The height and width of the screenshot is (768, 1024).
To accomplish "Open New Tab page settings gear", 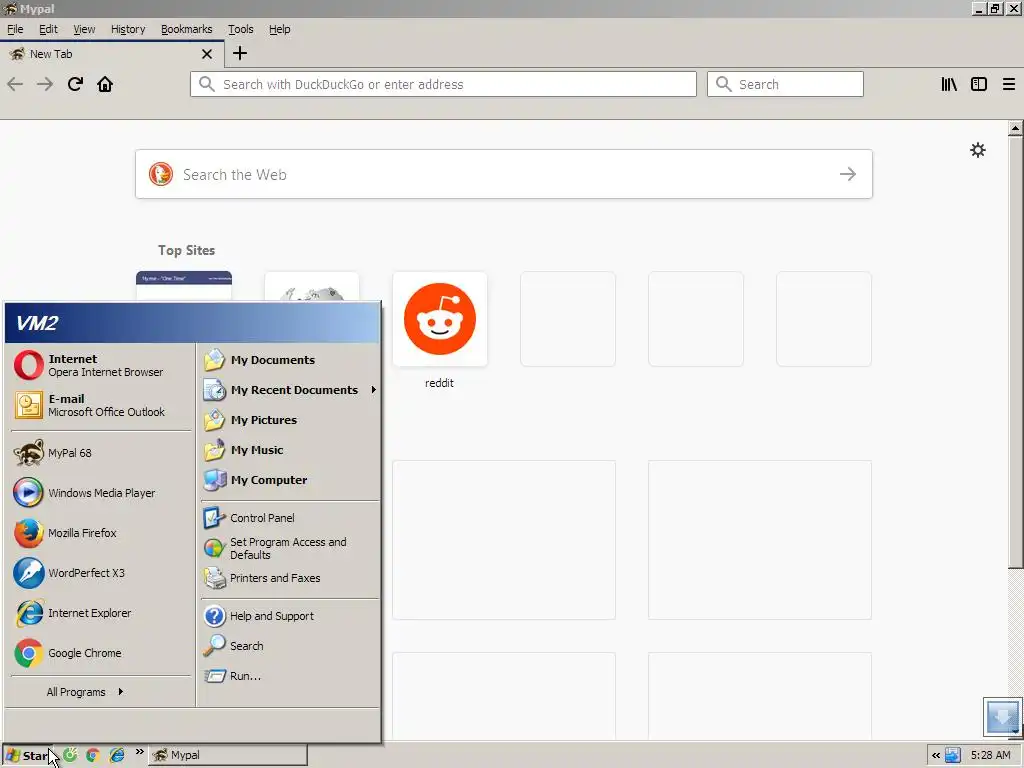I will tap(978, 150).
